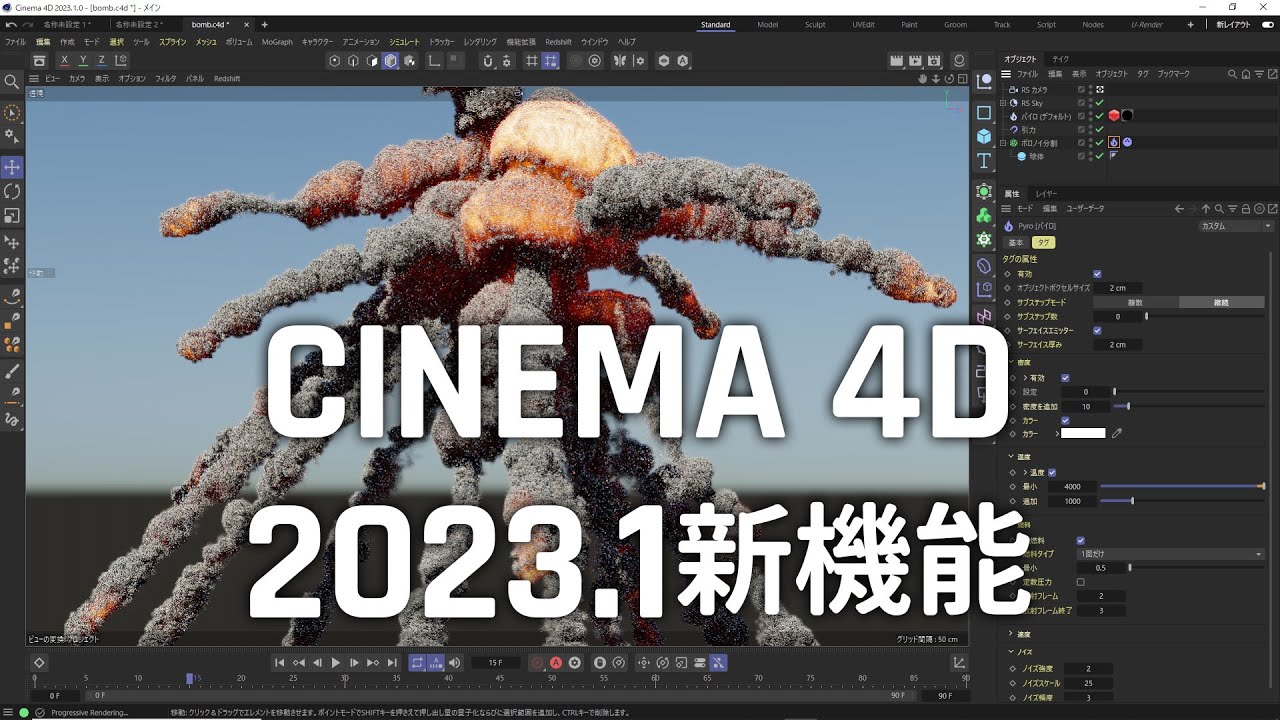Open the シミュレート menu
Viewport: 1280px width, 720px height.
pos(404,42)
